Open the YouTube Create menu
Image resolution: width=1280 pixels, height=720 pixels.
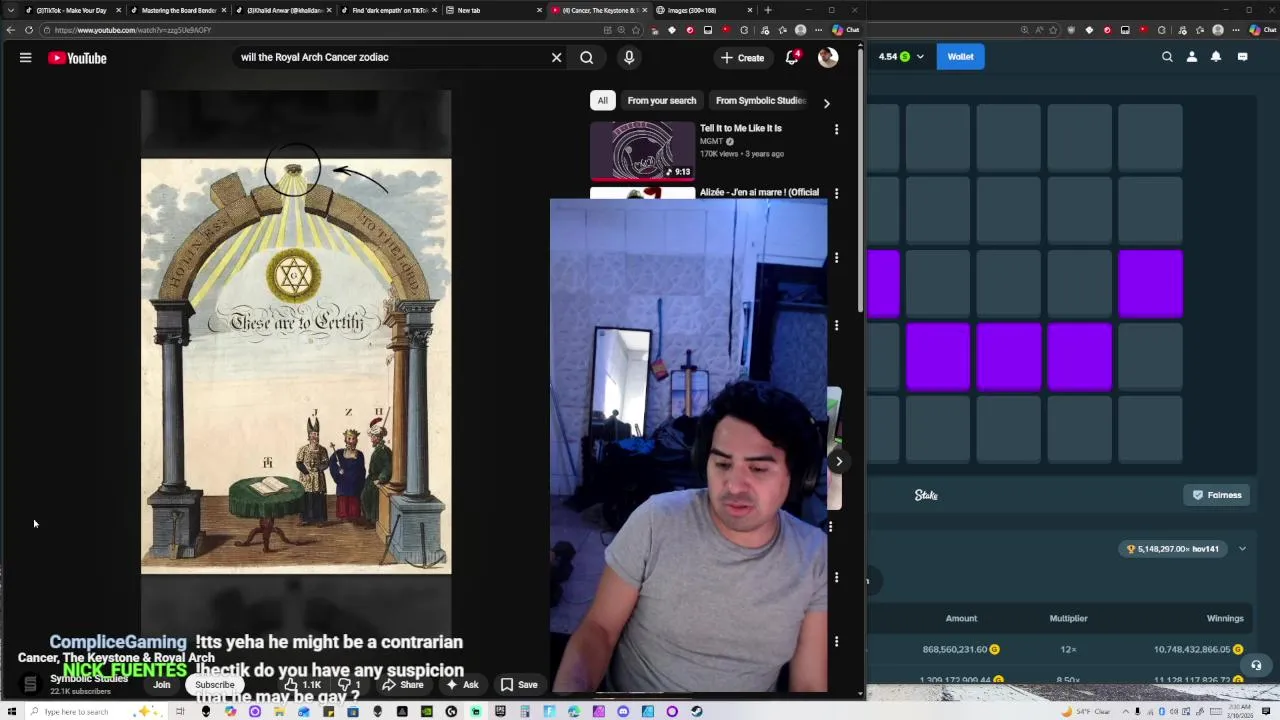pos(743,58)
